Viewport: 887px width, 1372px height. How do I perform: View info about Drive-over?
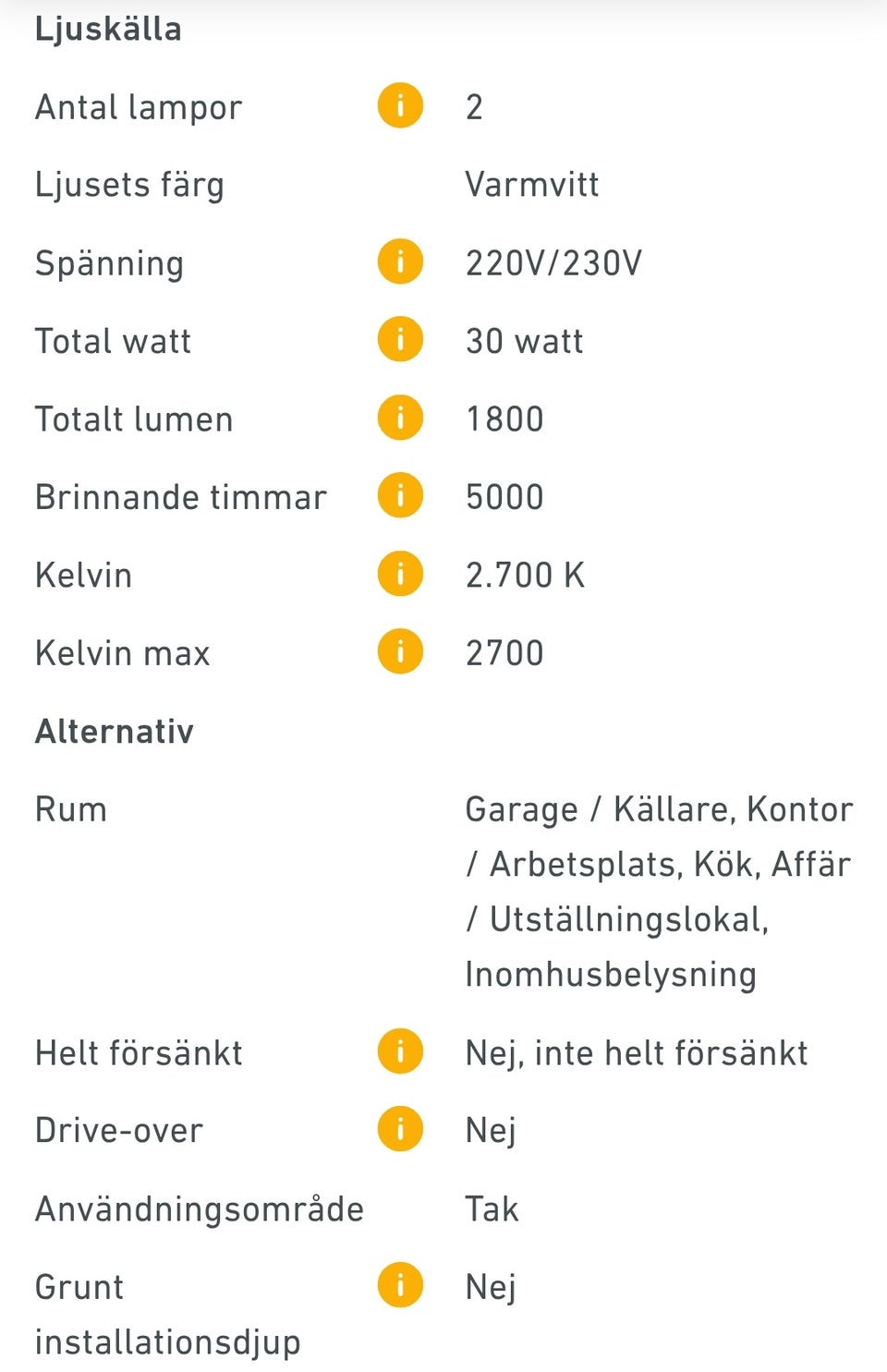pos(398,1128)
